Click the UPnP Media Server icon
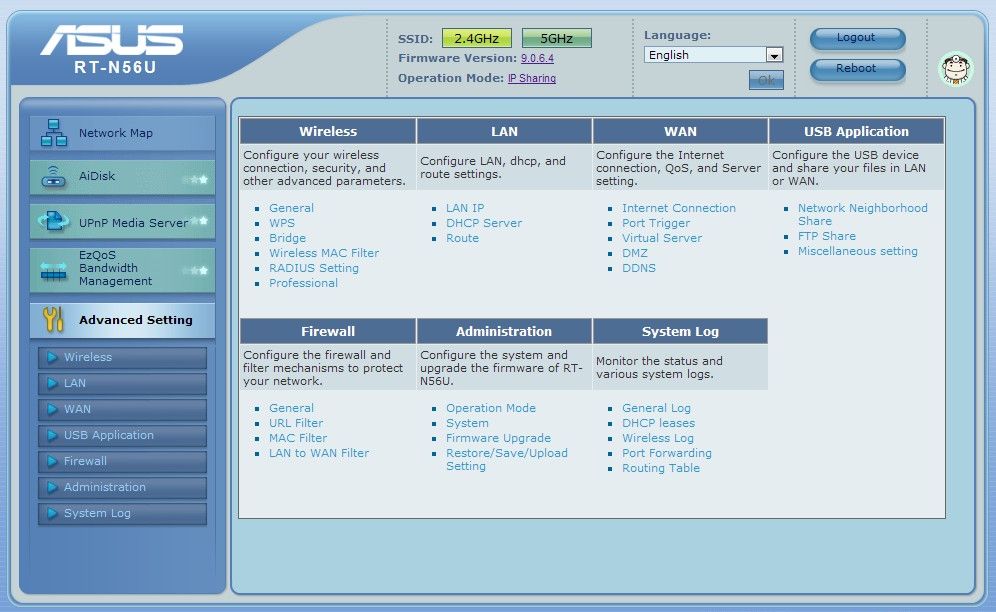 pyautogui.click(x=53, y=223)
